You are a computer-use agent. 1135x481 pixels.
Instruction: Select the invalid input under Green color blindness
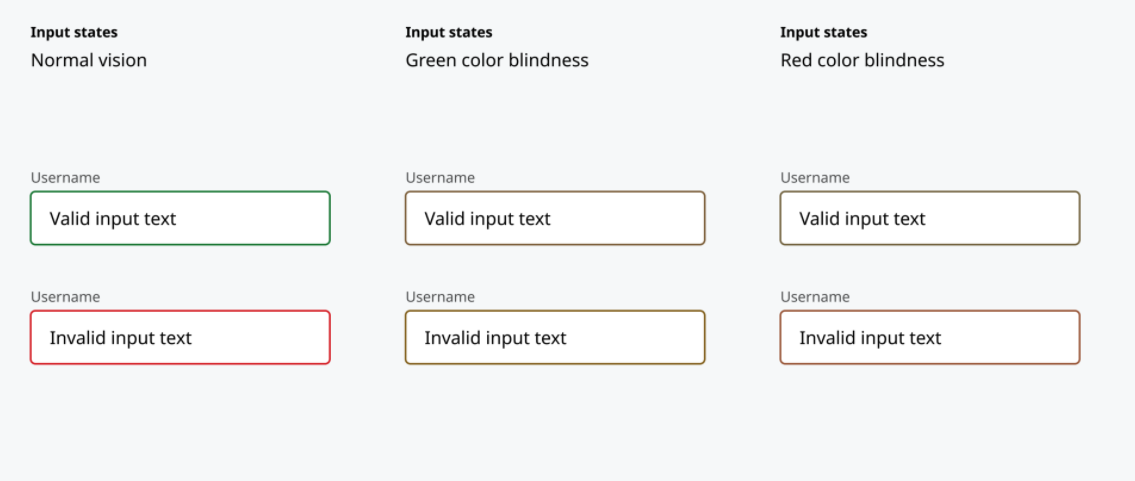(x=555, y=337)
